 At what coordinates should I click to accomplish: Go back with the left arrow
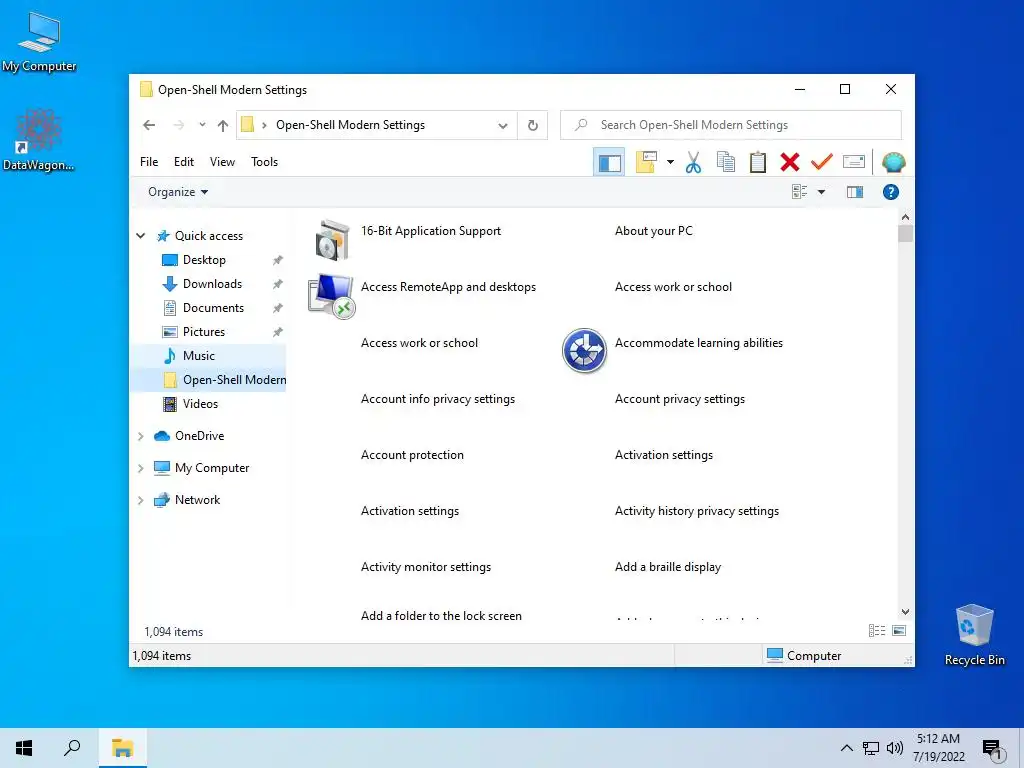coord(149,125)
